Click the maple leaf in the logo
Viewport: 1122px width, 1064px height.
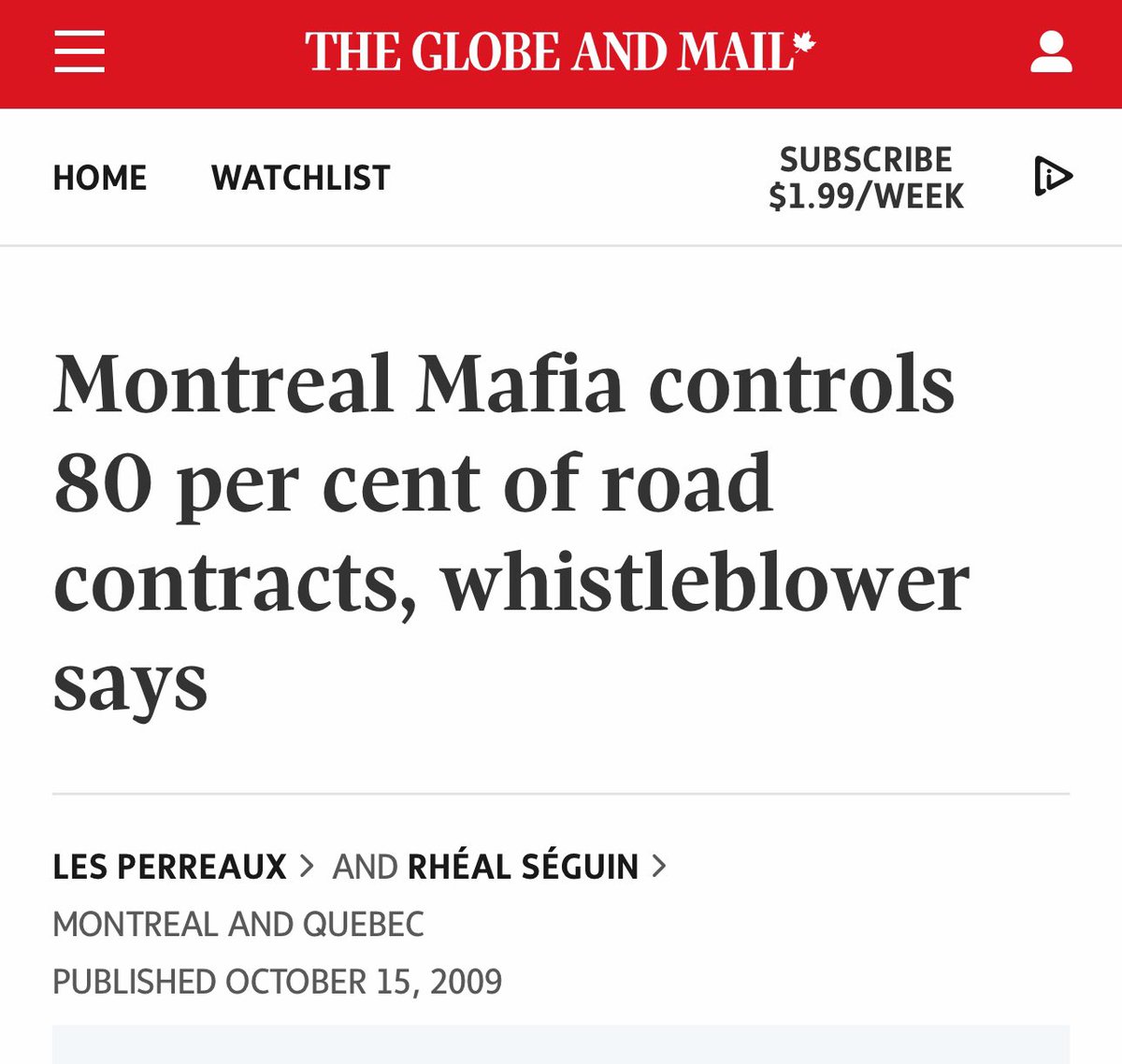pos(803,43)
